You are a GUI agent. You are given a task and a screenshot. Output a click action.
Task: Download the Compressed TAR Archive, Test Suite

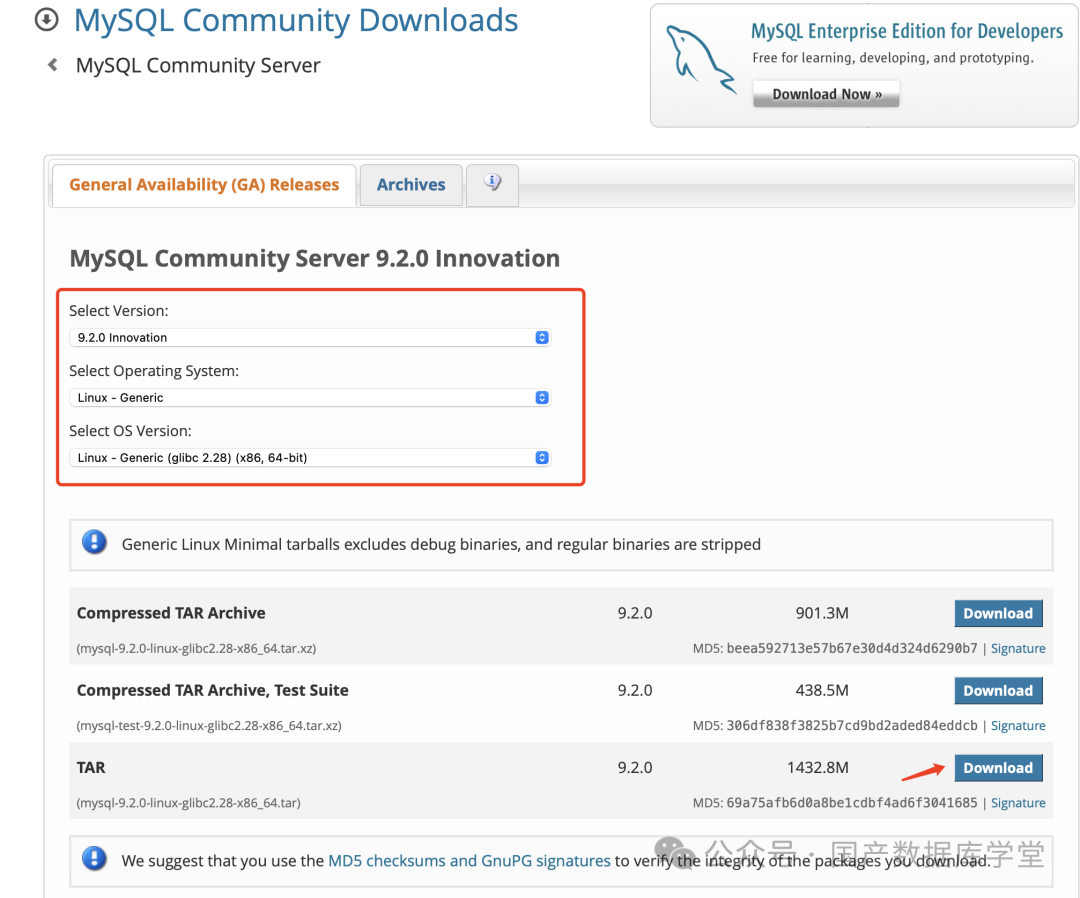click(x=998, y=690)
